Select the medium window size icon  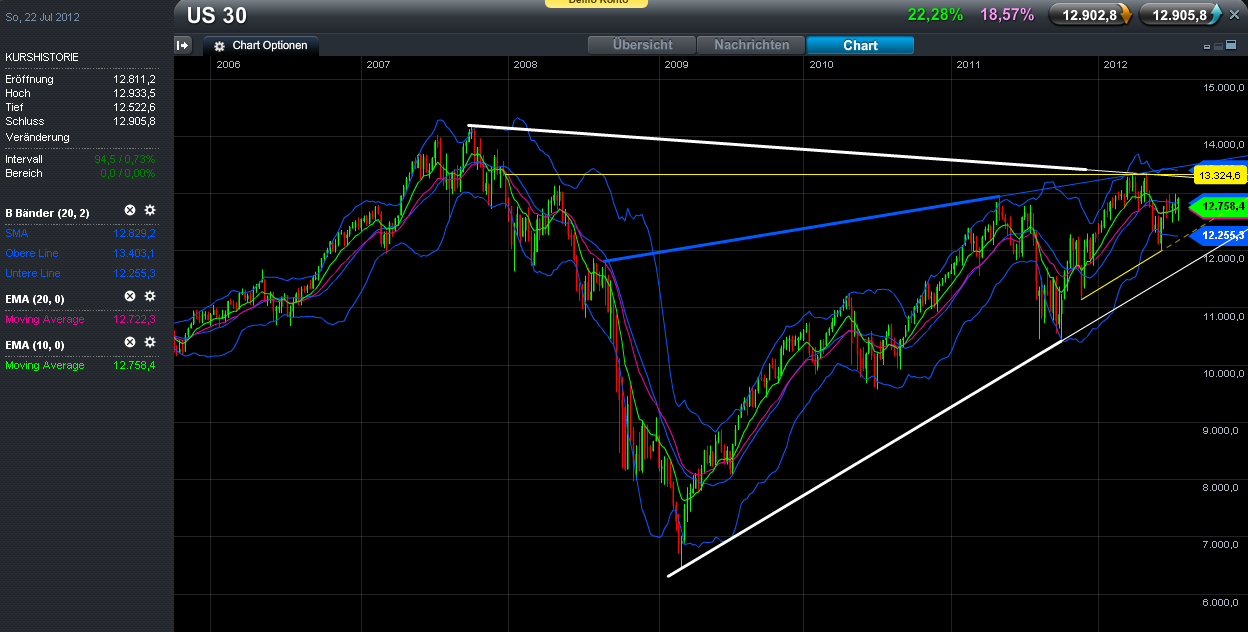(1218, 46)
